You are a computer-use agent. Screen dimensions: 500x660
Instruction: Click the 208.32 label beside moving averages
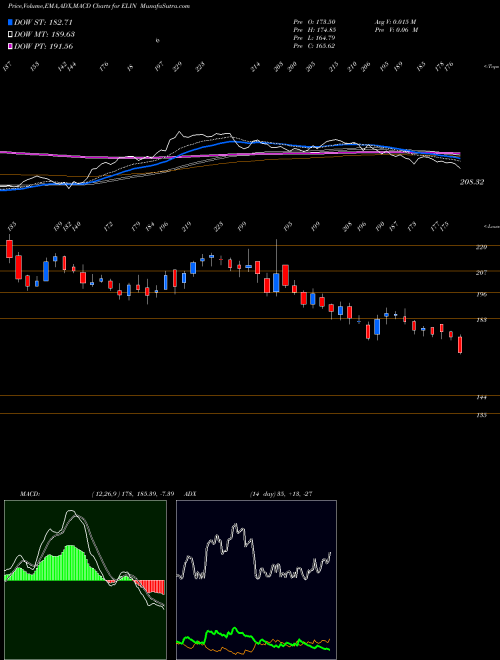click(471, 182)
